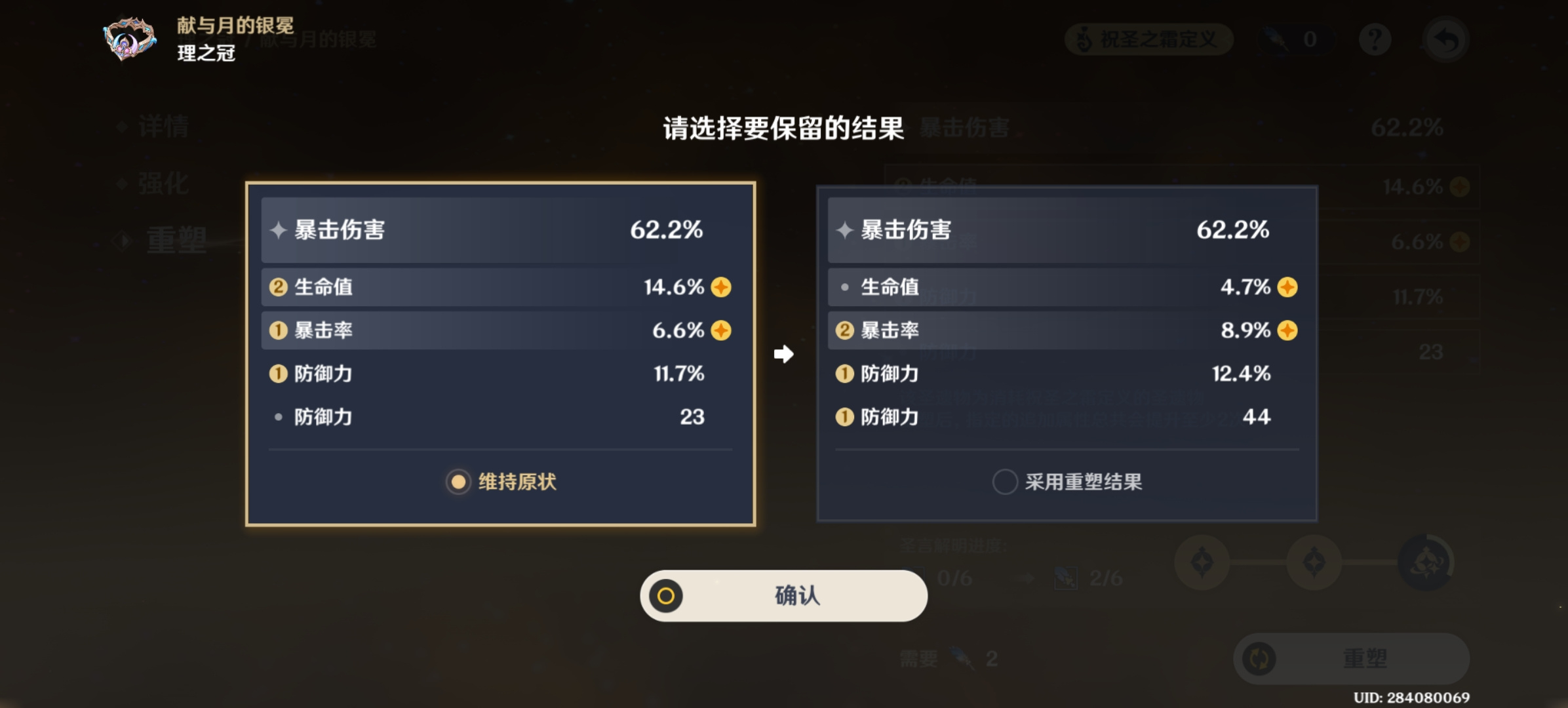Viewport: 1568px width, 708px height.
Task: Select the 采用重塑结果 radio option
Action: (1067, 482)
